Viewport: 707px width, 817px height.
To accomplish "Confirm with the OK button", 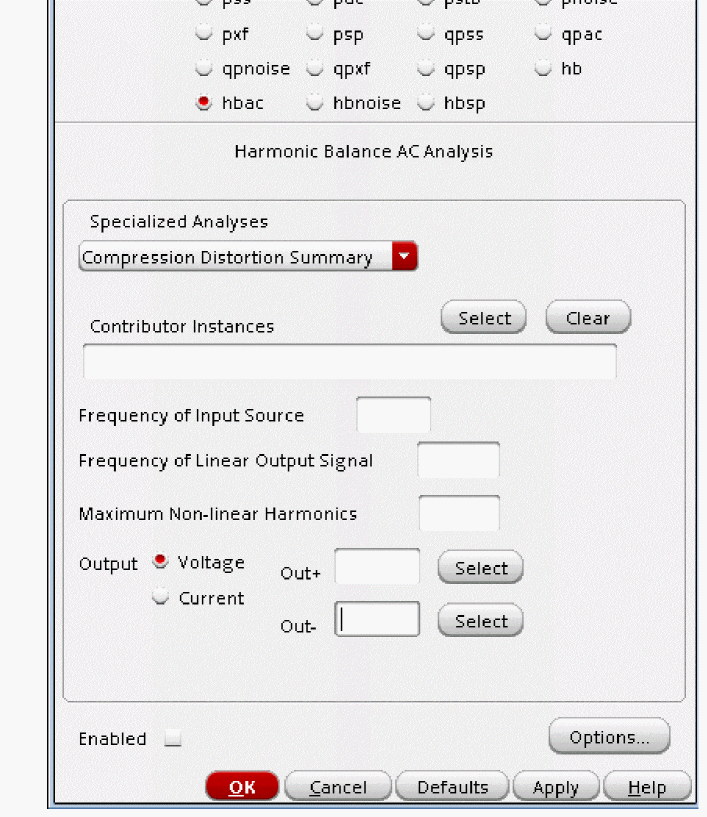I will pos(242,786).
